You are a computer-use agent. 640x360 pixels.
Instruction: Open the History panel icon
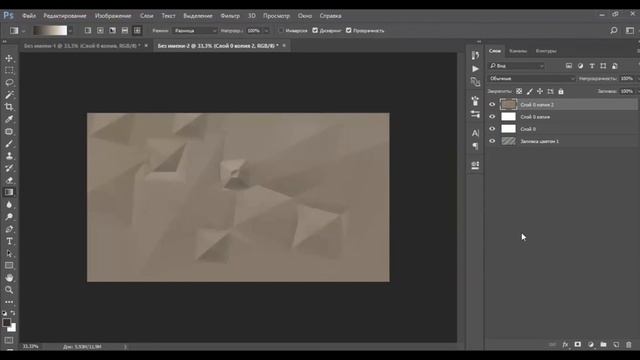point(475,55)
